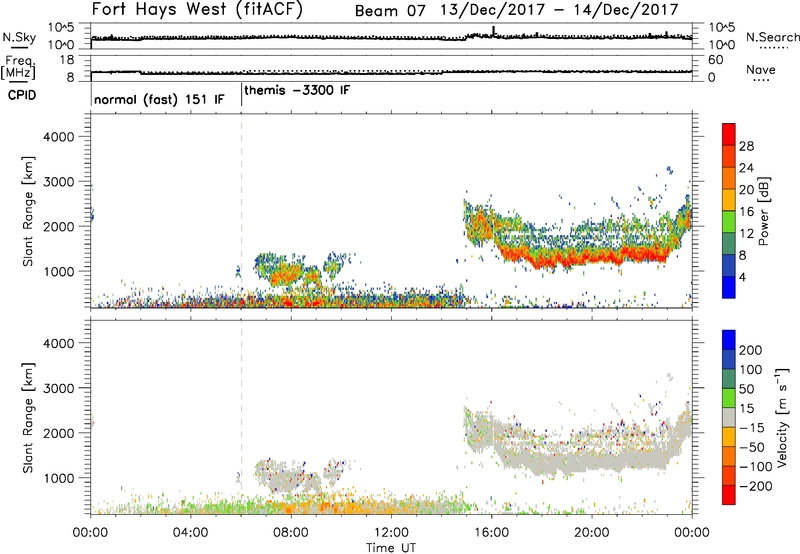Click the '16:00' time axis tick label

pos(492,533)
